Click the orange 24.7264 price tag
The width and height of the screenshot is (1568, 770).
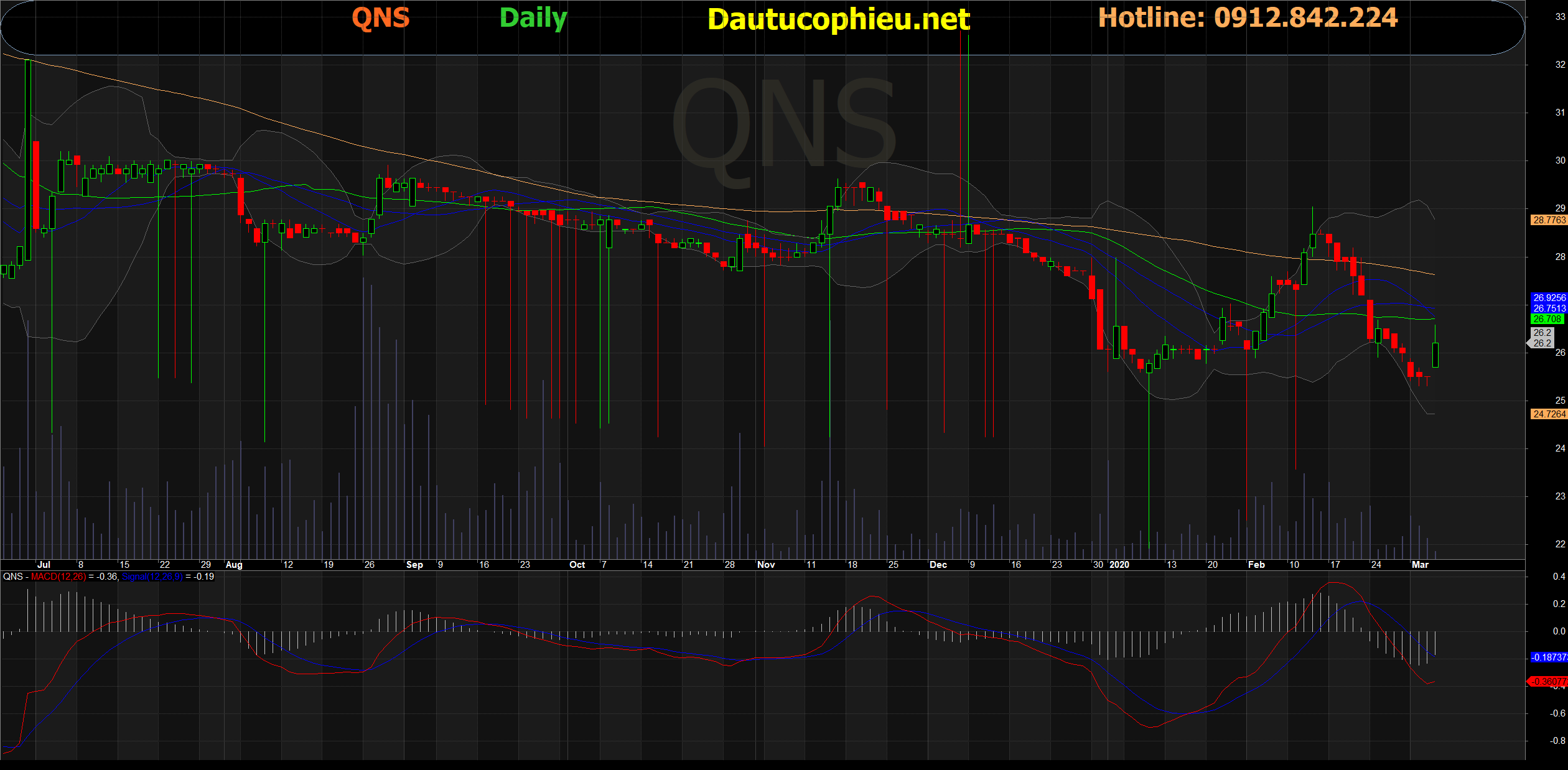(x=1549, y=414)
